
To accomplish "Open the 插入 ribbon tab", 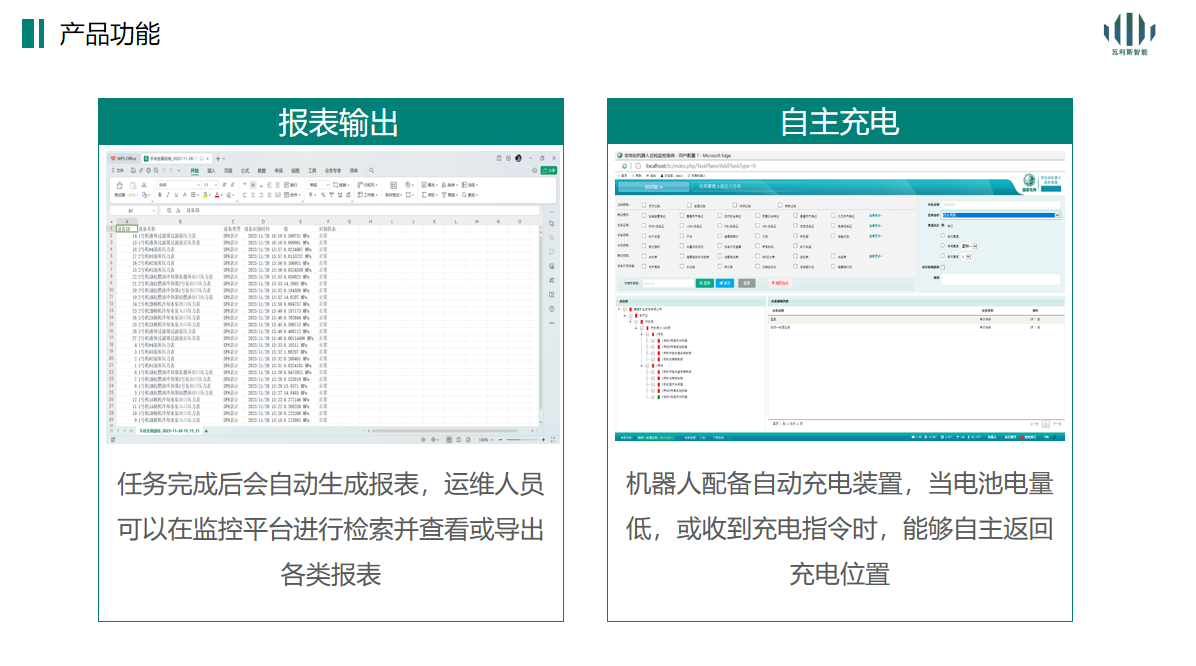I will (x=211, y=171).
